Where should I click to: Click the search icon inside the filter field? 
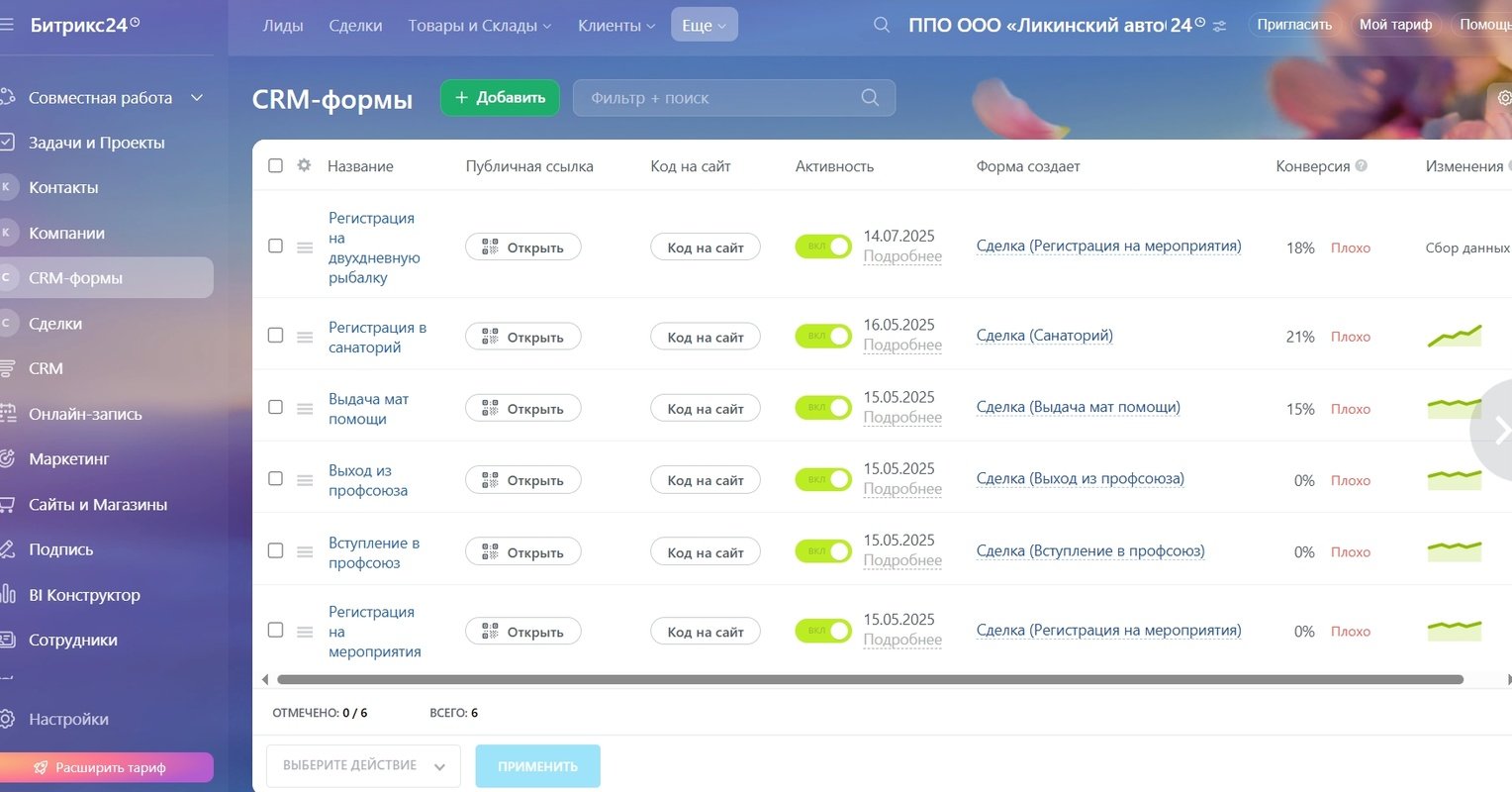[x=870, y=97]
